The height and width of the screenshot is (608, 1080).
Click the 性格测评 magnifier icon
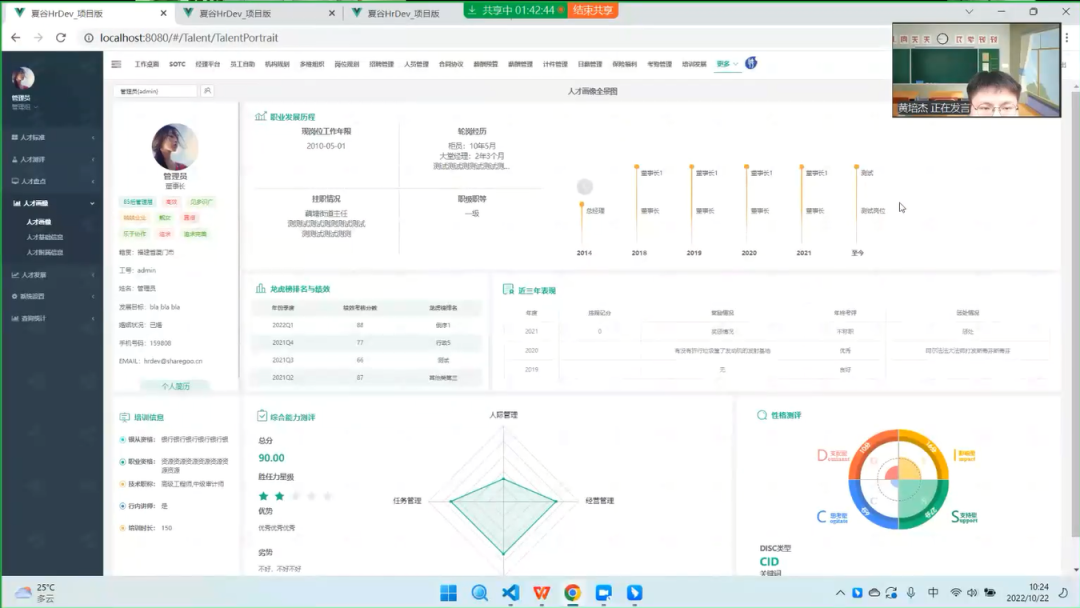762,415
